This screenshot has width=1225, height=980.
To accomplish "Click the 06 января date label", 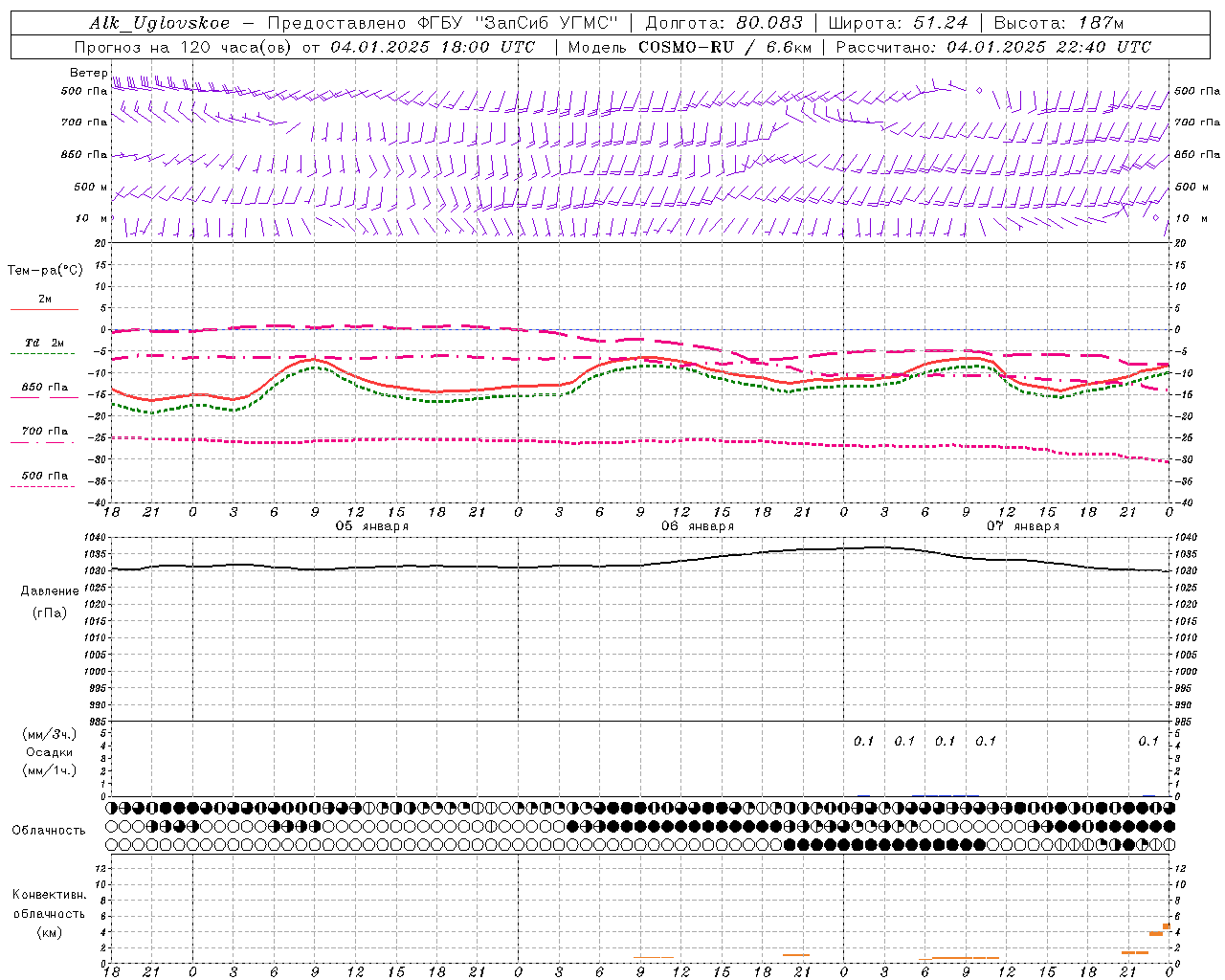I will tap(698, 526).
